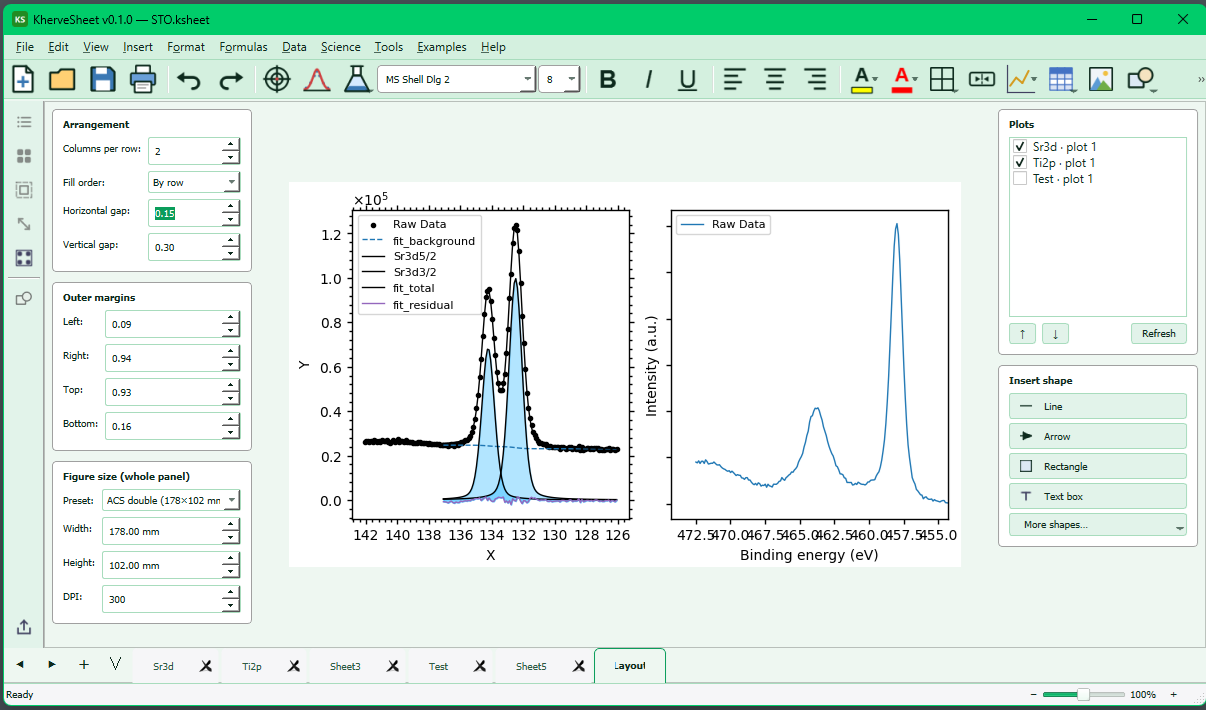Align text left
Viewport: 1206px width, 710px height.
[x=735, y=80]
